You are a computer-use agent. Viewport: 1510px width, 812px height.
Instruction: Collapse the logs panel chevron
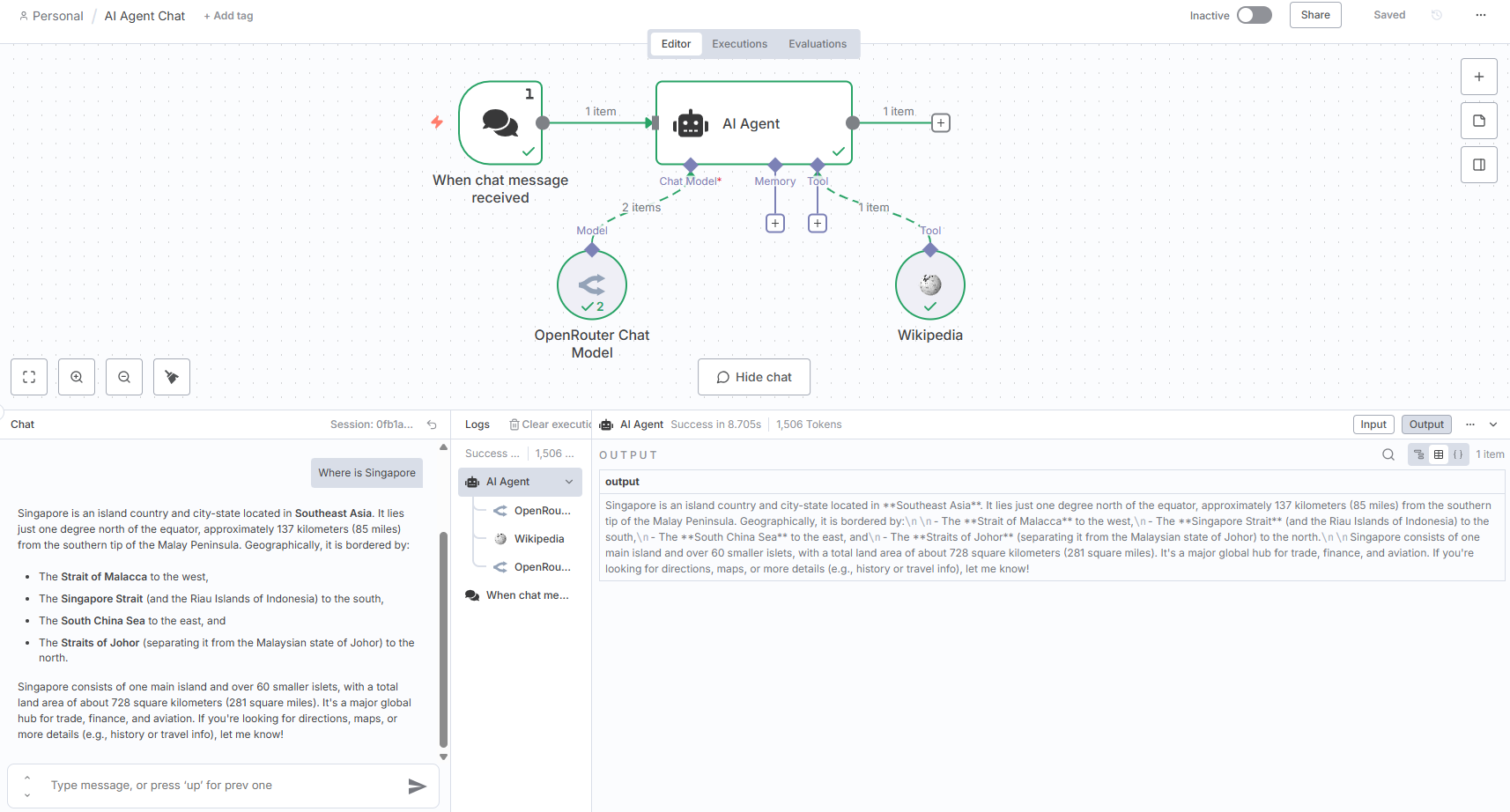point(1493,424)
